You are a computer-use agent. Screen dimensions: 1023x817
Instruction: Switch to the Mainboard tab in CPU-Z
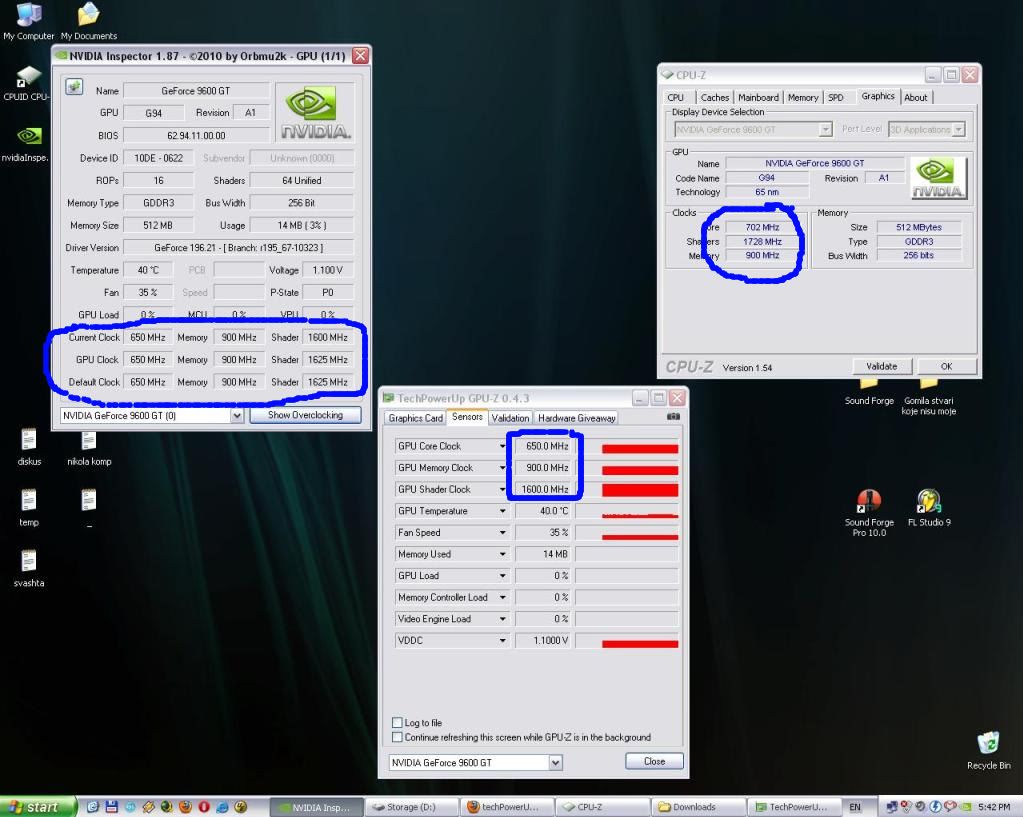tap(758, 97)
